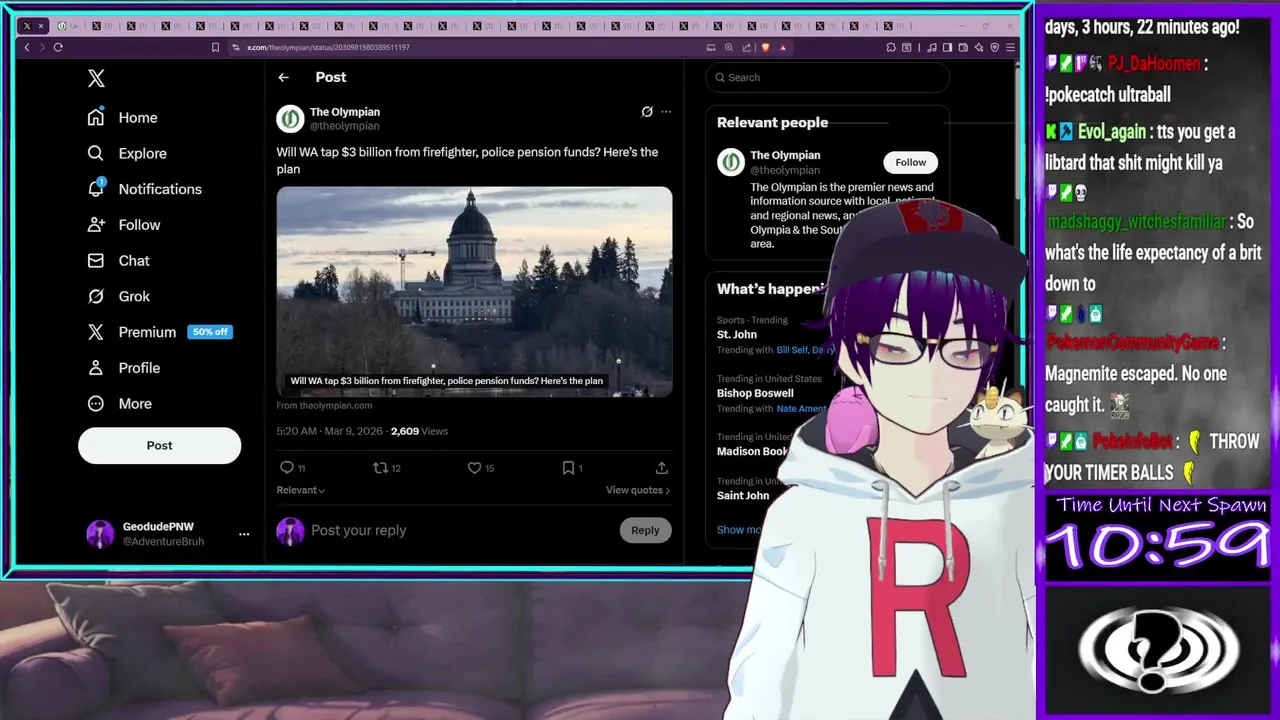Follow The Olympian in Relevant people
Image resolution: width=1280 pixels, height=720 pixels.
click(910, 162)
